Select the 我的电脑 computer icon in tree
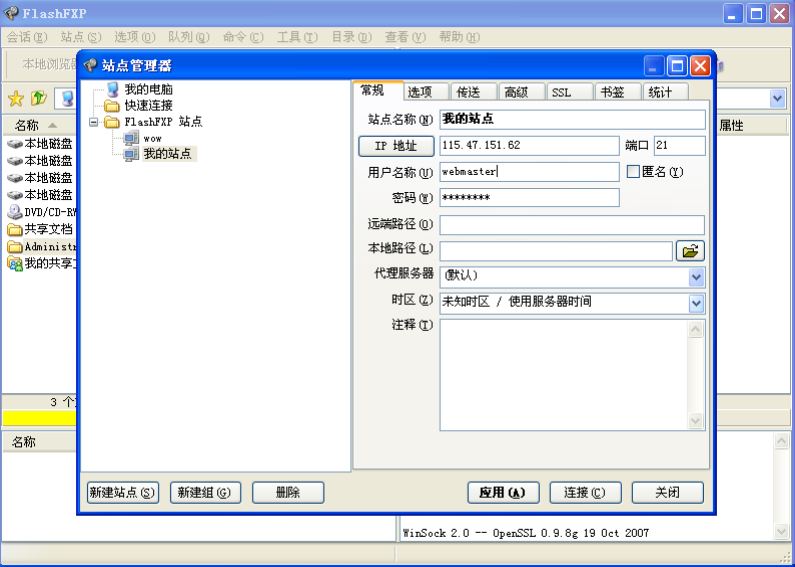This screenshot has width=795, height=567. (x=113, y=91)
